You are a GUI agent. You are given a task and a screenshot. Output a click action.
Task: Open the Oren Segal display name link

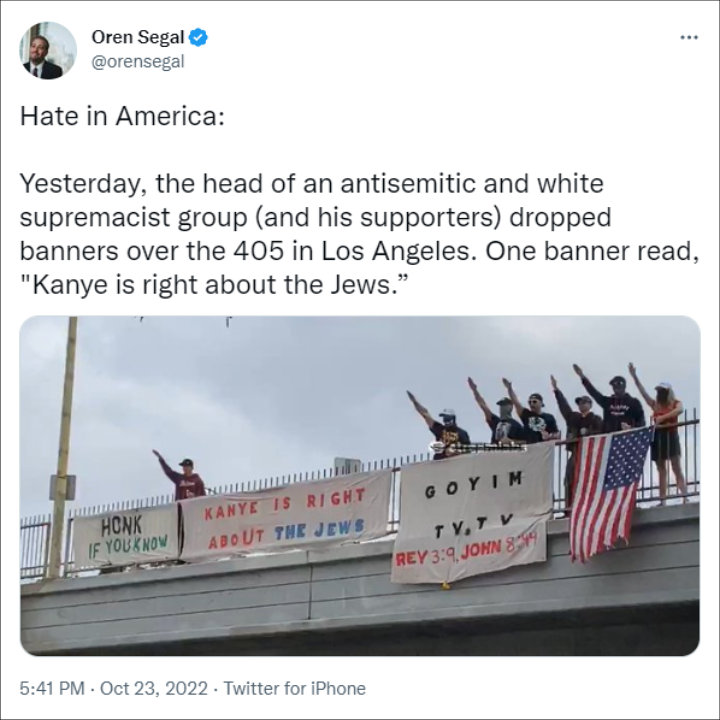pos(138,37)
